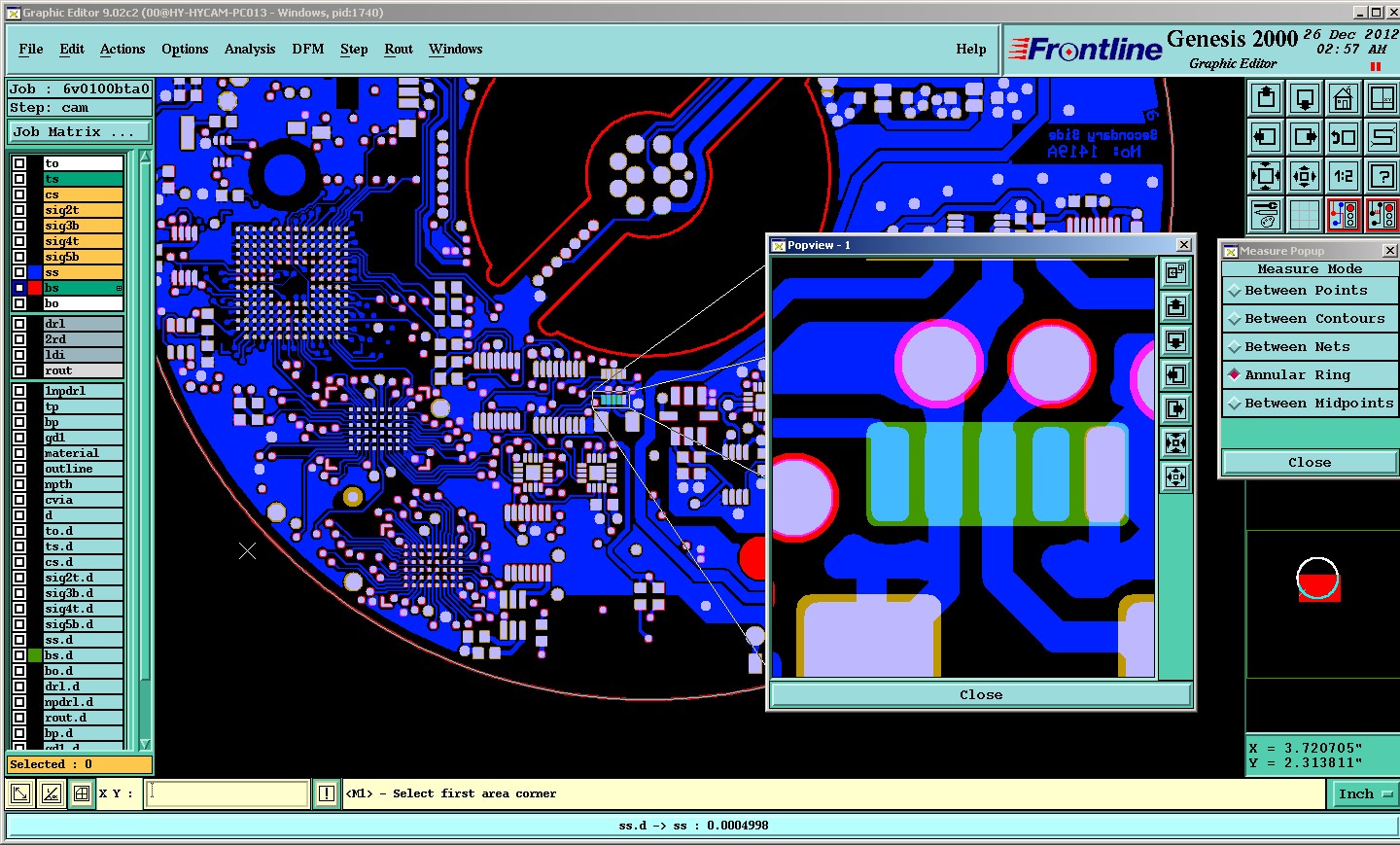Click the colored net traffic-light icon
1400x845 pixels.
point(1344,215)
